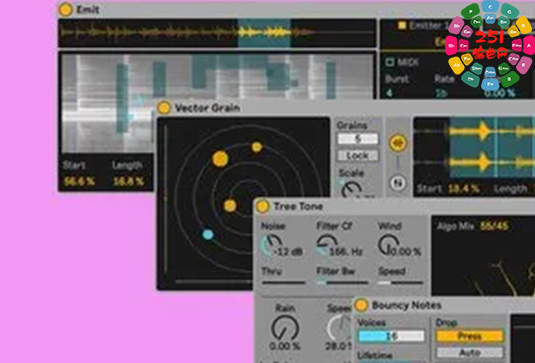Click the Tree Tone tree visualization display
The height and width of the screenshot is (363, 535).
click(x=483, y=256)
